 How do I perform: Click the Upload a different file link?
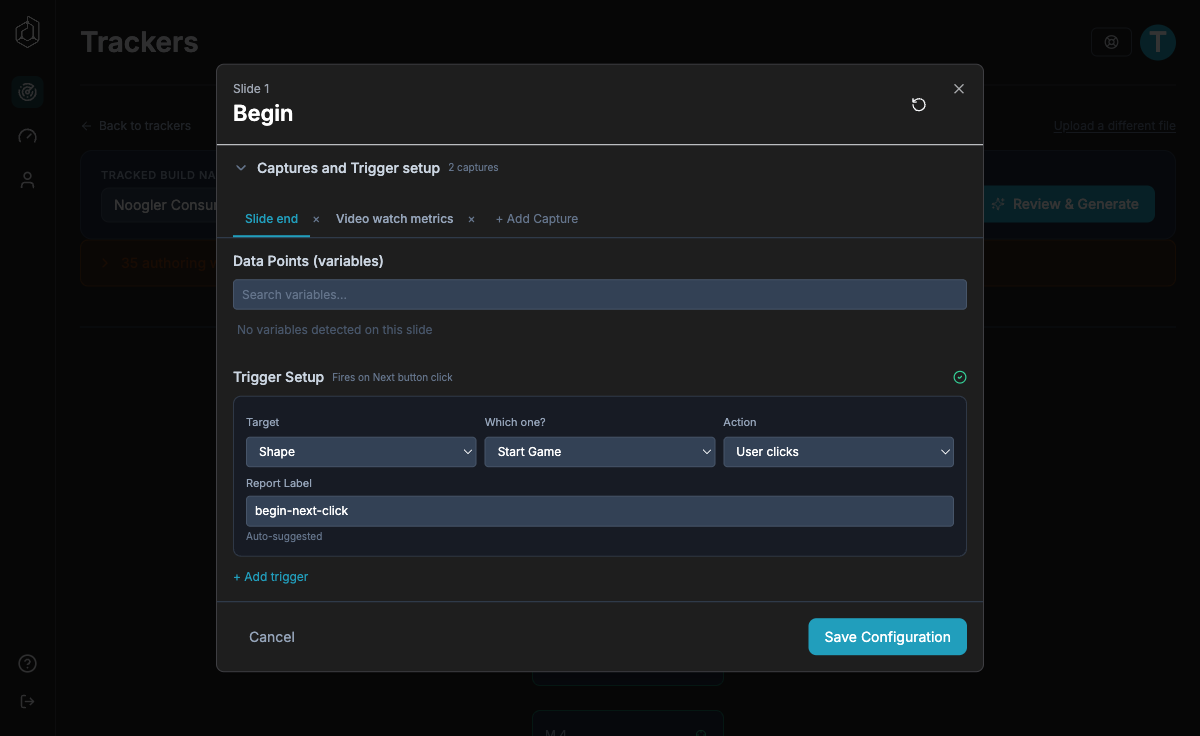coord(1114,126)
